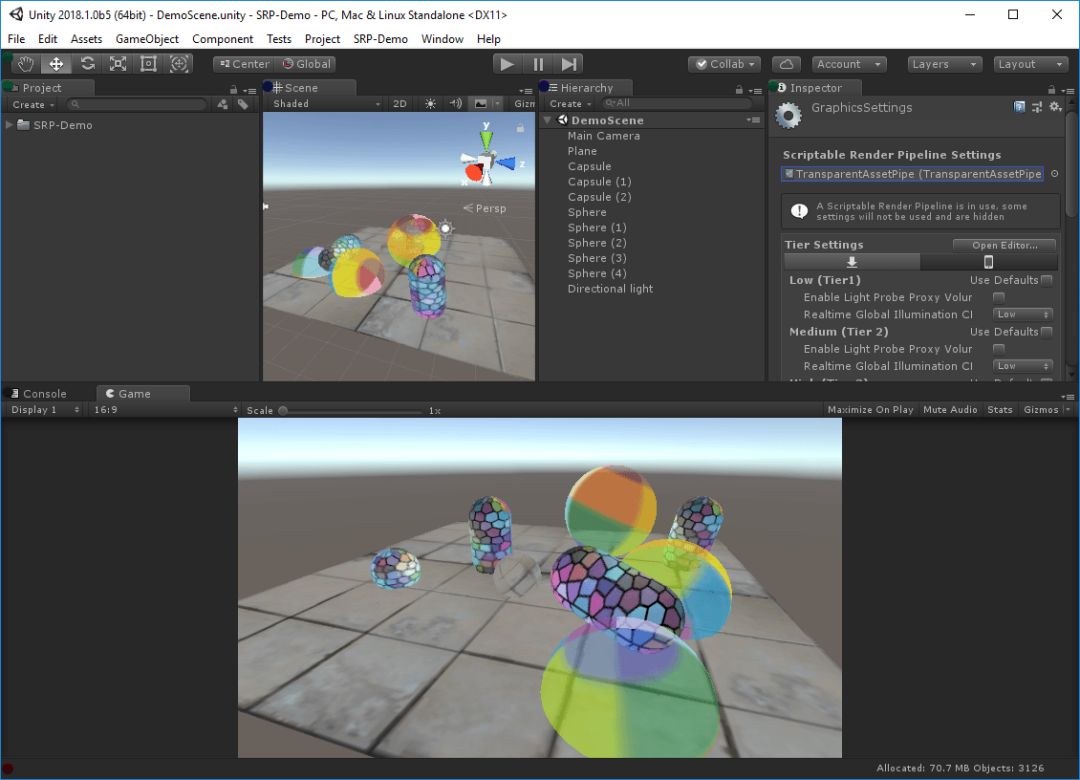The image size is (1080, 780).
Task: Open GraphicsSettings gear menu
Action: coord(1055,107)
